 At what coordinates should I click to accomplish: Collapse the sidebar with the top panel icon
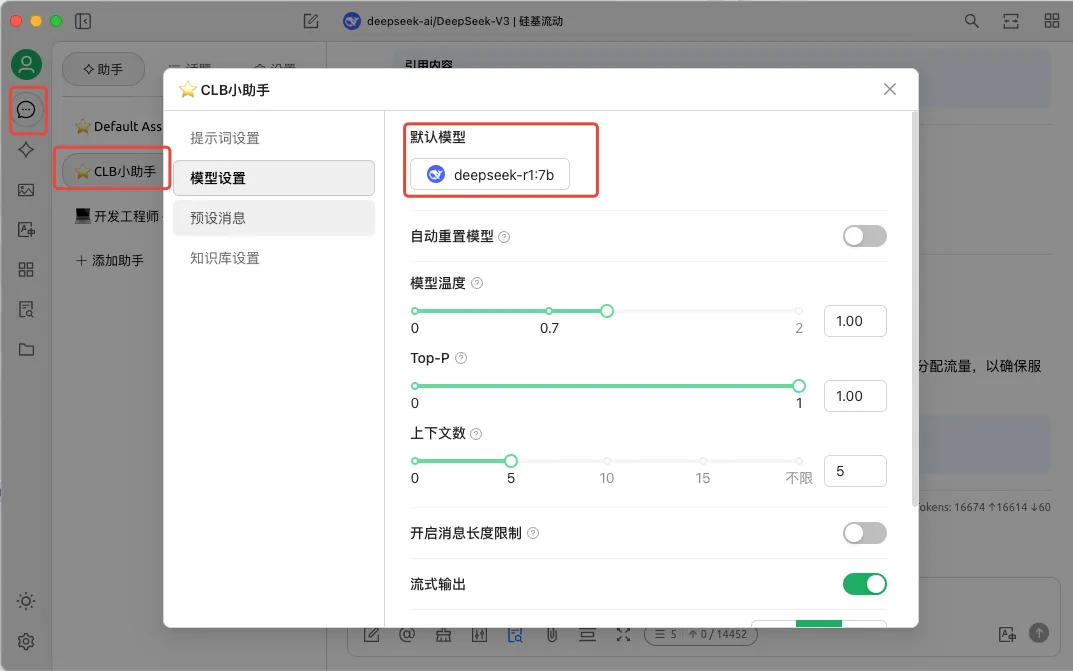pos(83,21)
